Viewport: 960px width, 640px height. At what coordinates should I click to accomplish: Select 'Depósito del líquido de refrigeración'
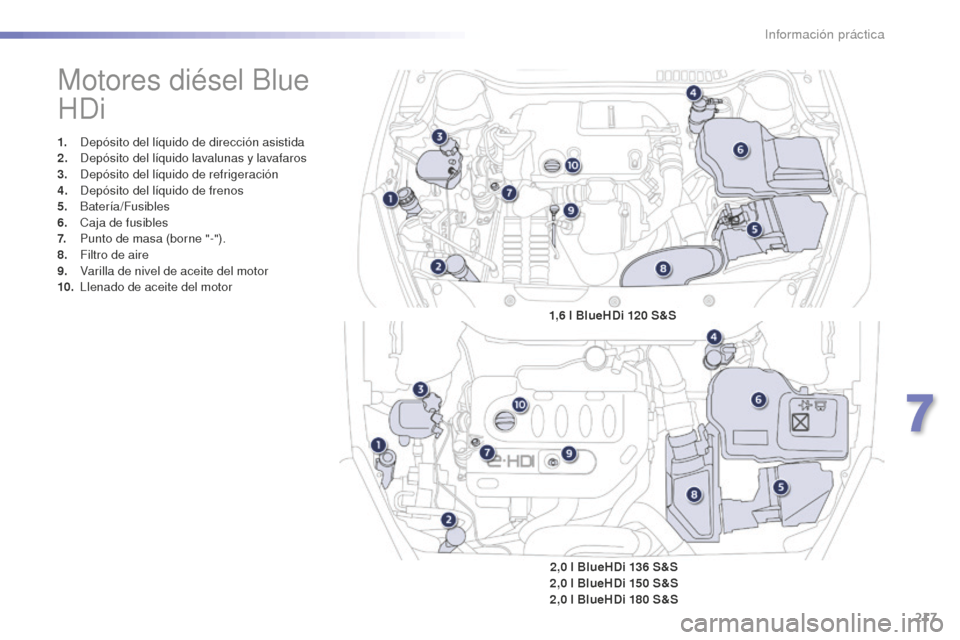pos(179,174)
